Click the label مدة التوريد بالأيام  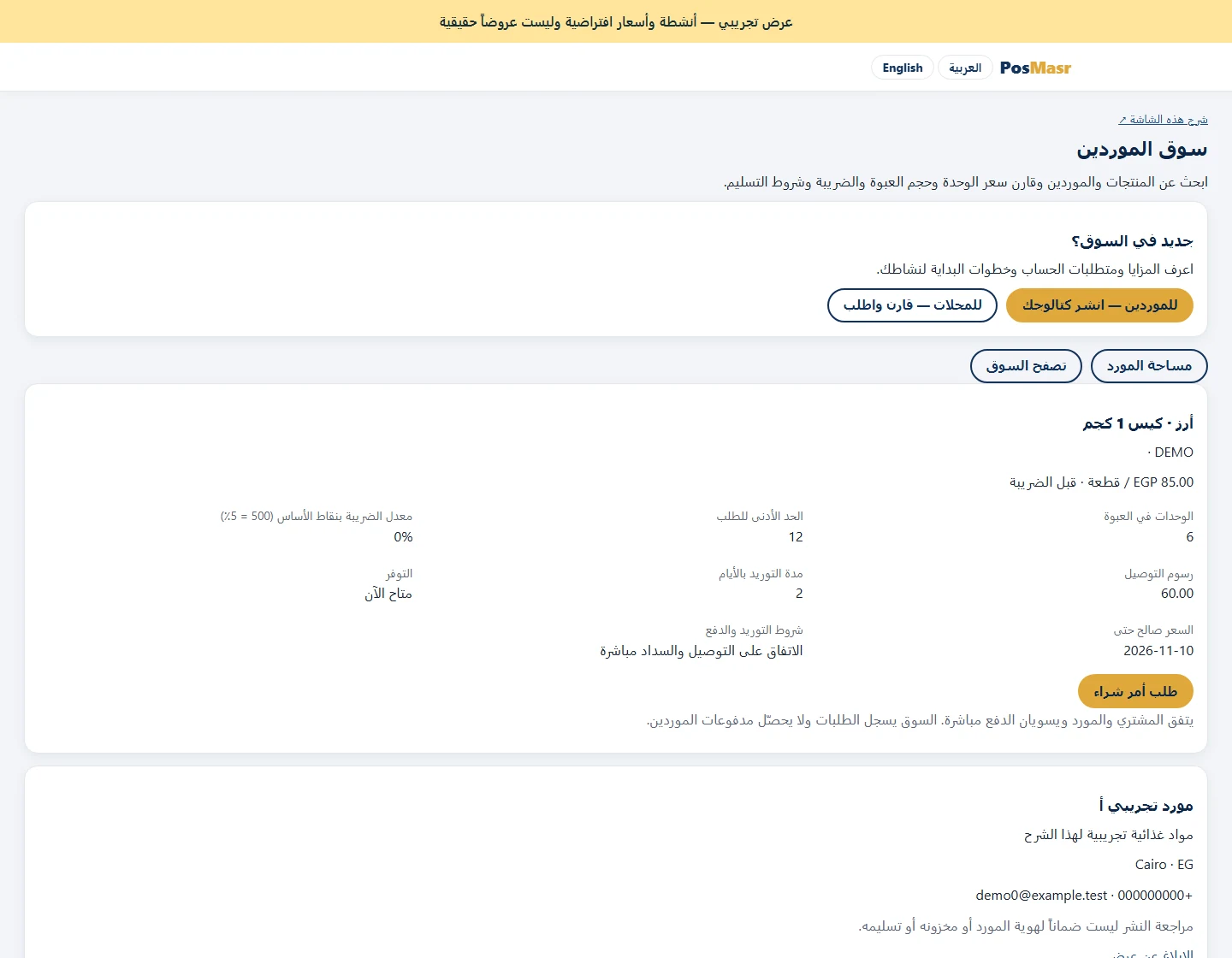[761, 574]
